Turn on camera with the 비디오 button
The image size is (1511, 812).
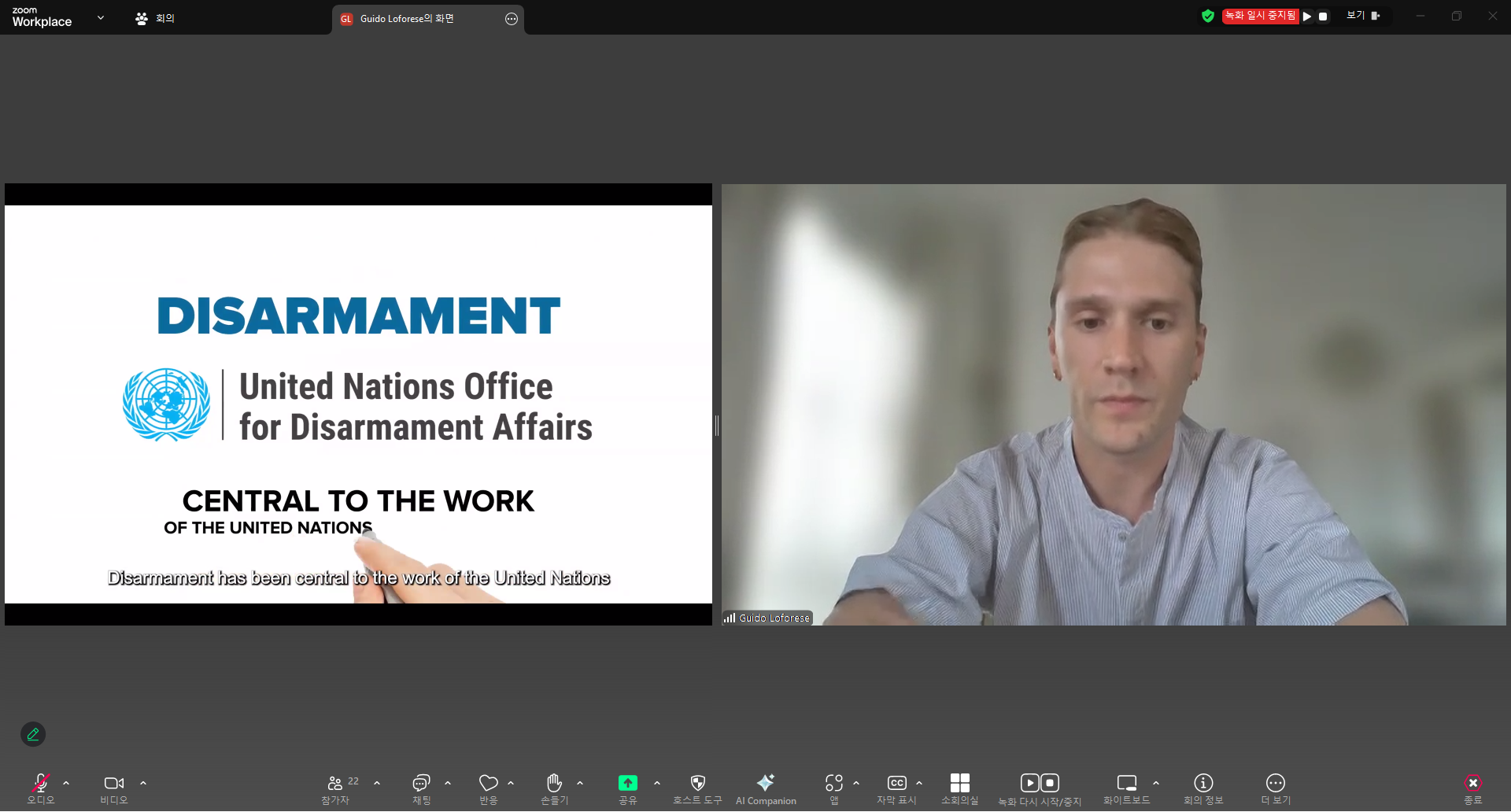click(114, 788)
